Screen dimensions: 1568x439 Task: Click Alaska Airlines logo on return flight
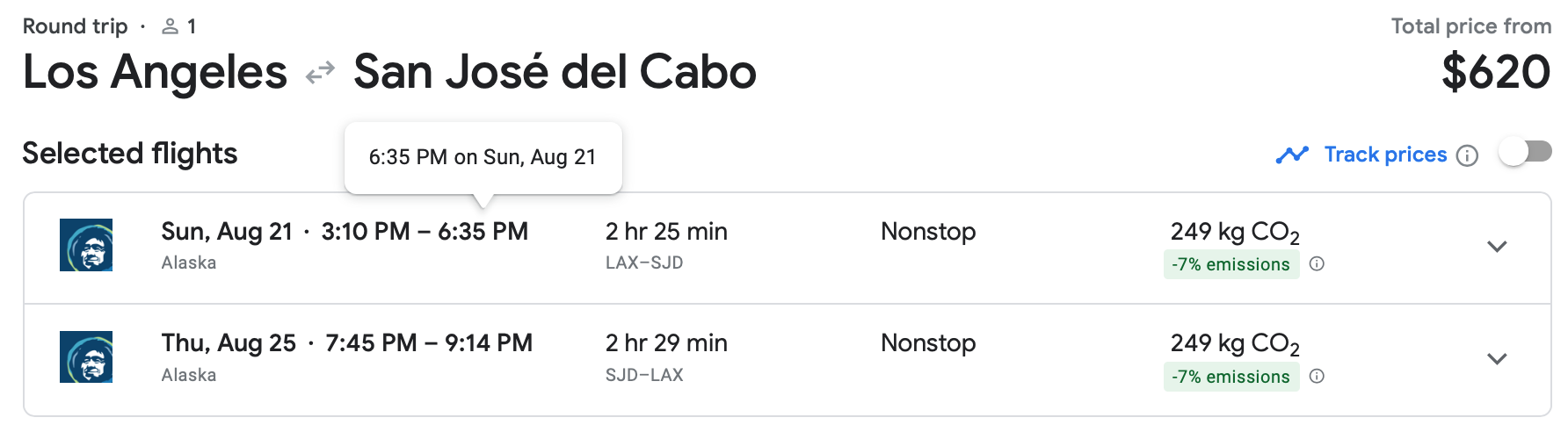click(x=86, y=357)
